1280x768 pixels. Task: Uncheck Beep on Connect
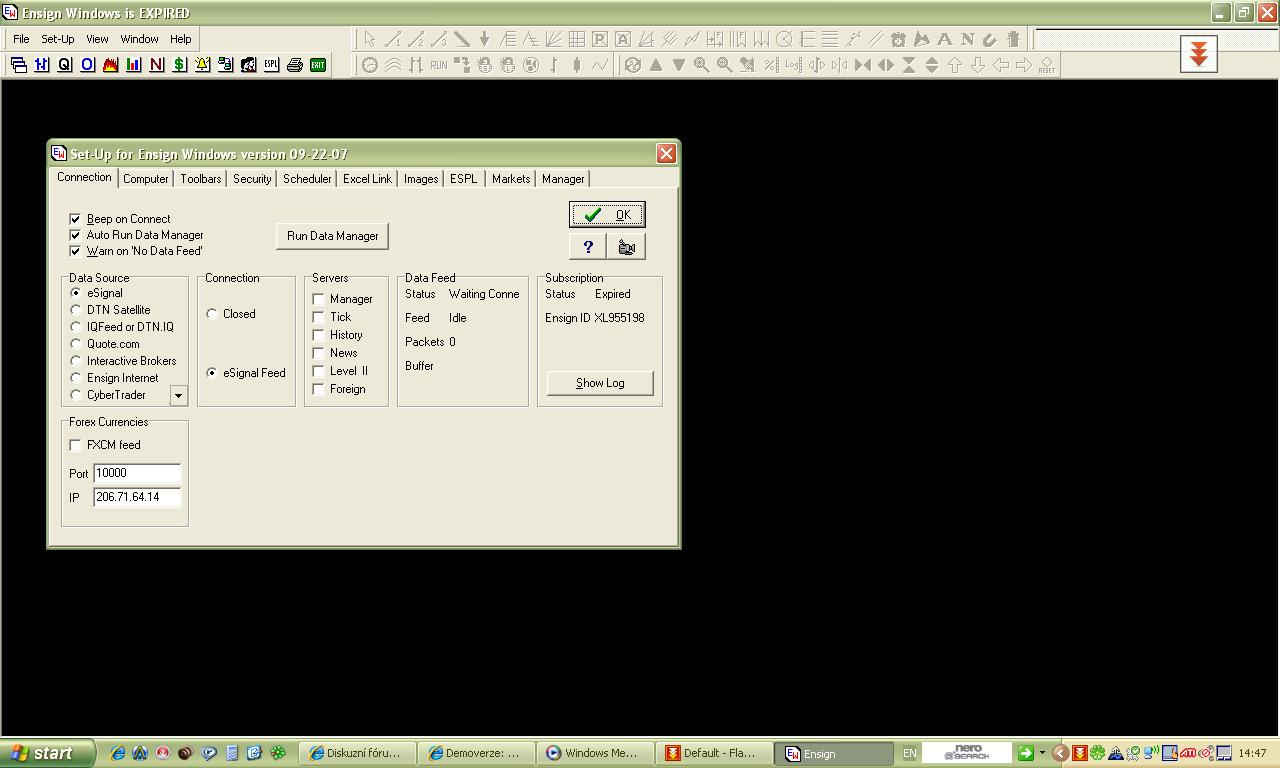coord(75,219)
